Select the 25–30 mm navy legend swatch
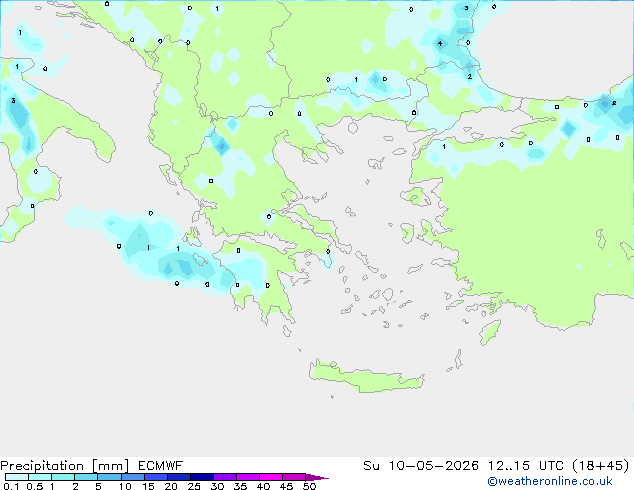 pyautogui.click(x=202, y=477)
